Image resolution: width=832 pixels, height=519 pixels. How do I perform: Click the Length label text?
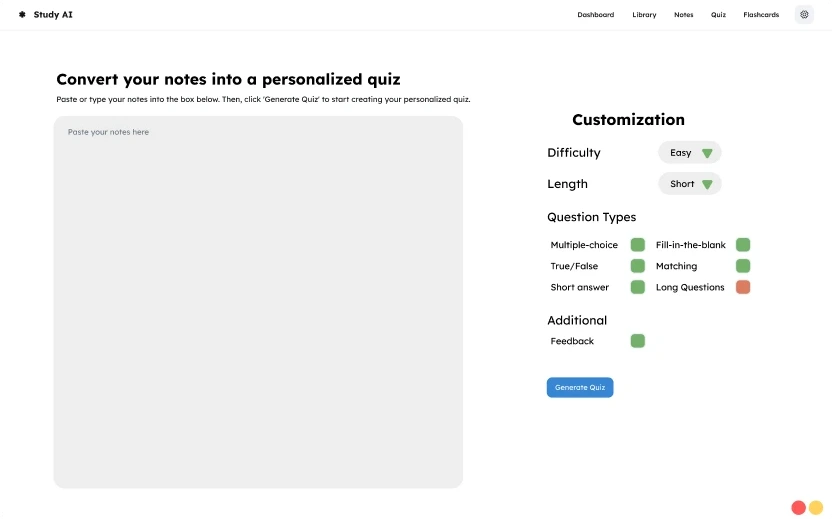567,184
